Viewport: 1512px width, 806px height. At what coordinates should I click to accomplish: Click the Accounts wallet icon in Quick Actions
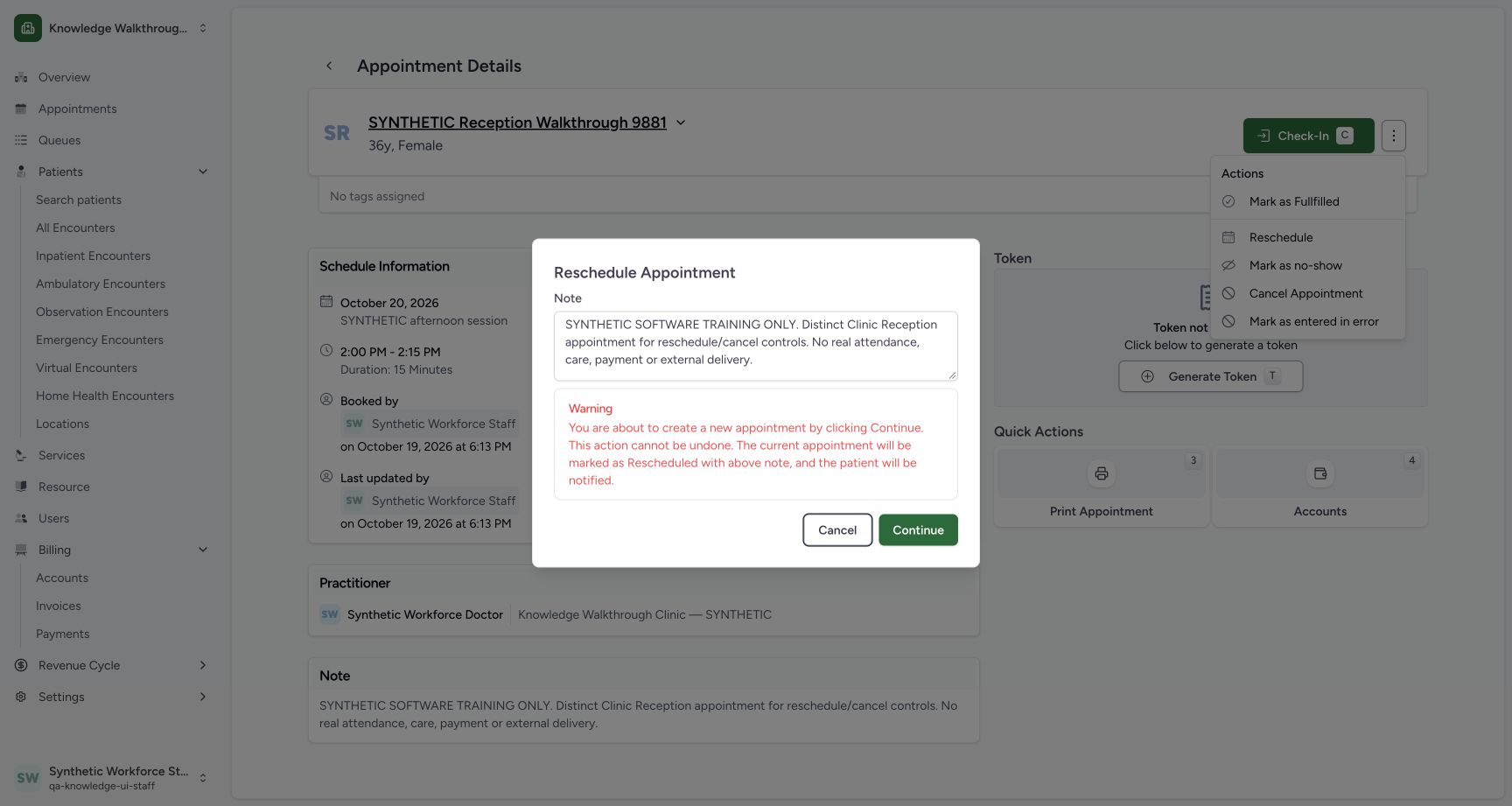[x=1320, y=473]
